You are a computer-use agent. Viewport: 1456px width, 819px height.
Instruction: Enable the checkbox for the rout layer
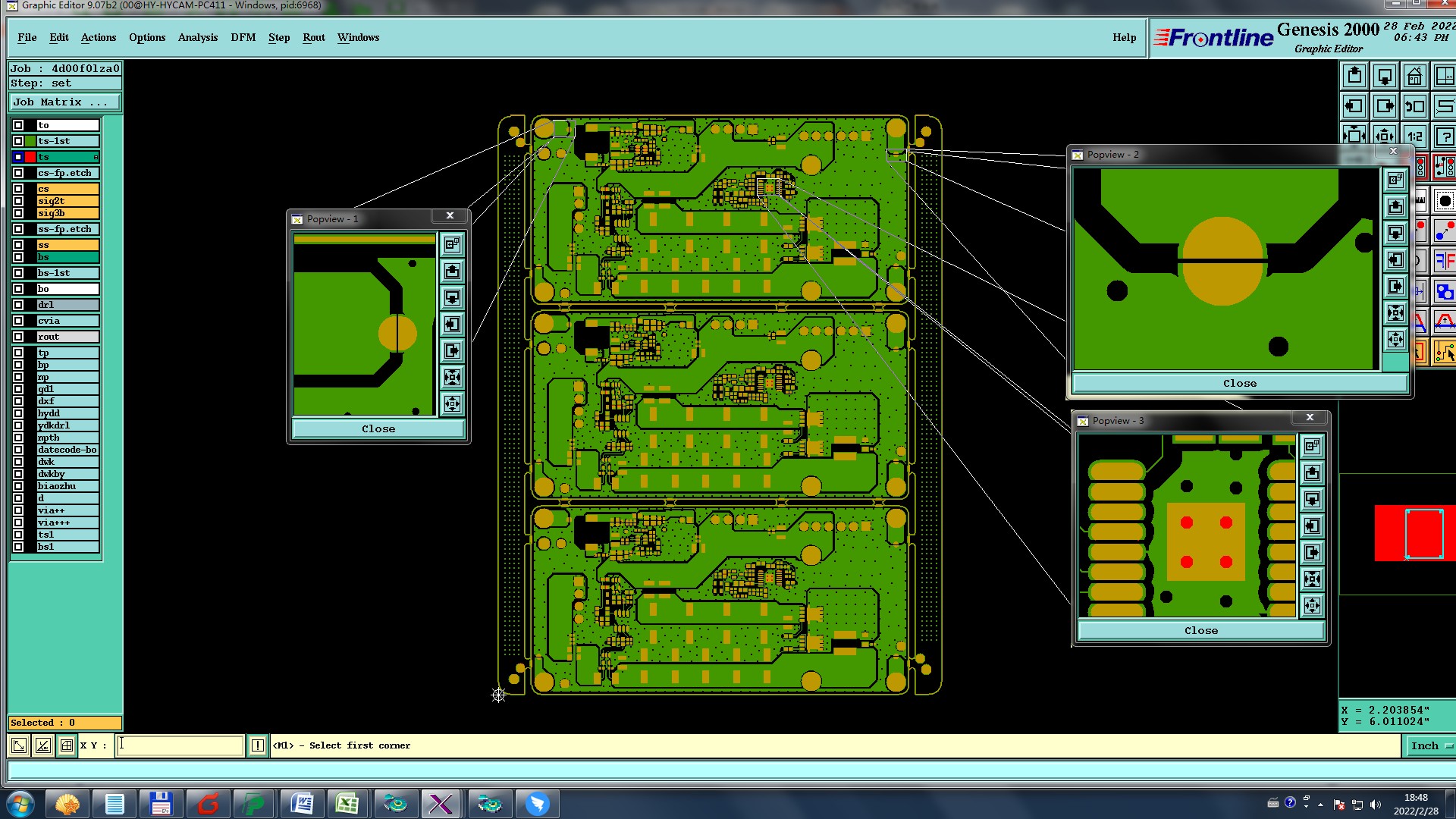pyautogui.click(x=18, y=337)
